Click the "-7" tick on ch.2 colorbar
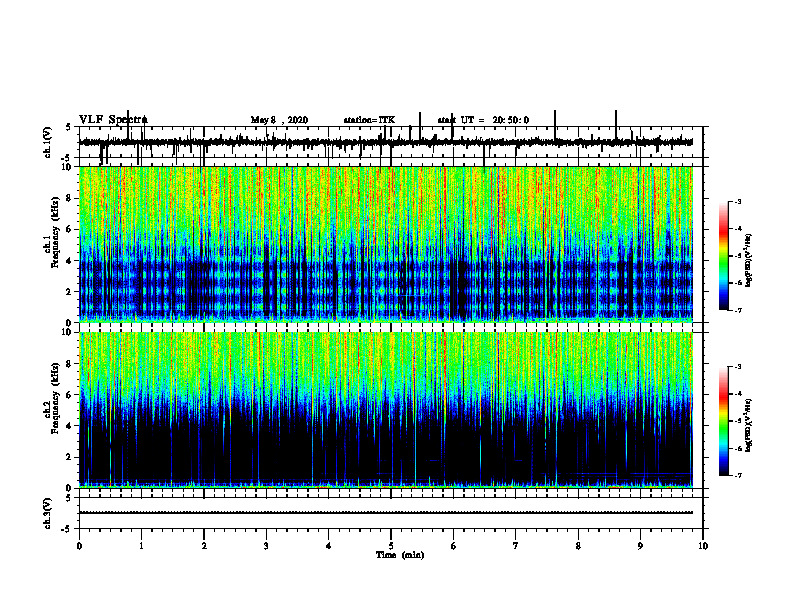 tap(738, 475)
